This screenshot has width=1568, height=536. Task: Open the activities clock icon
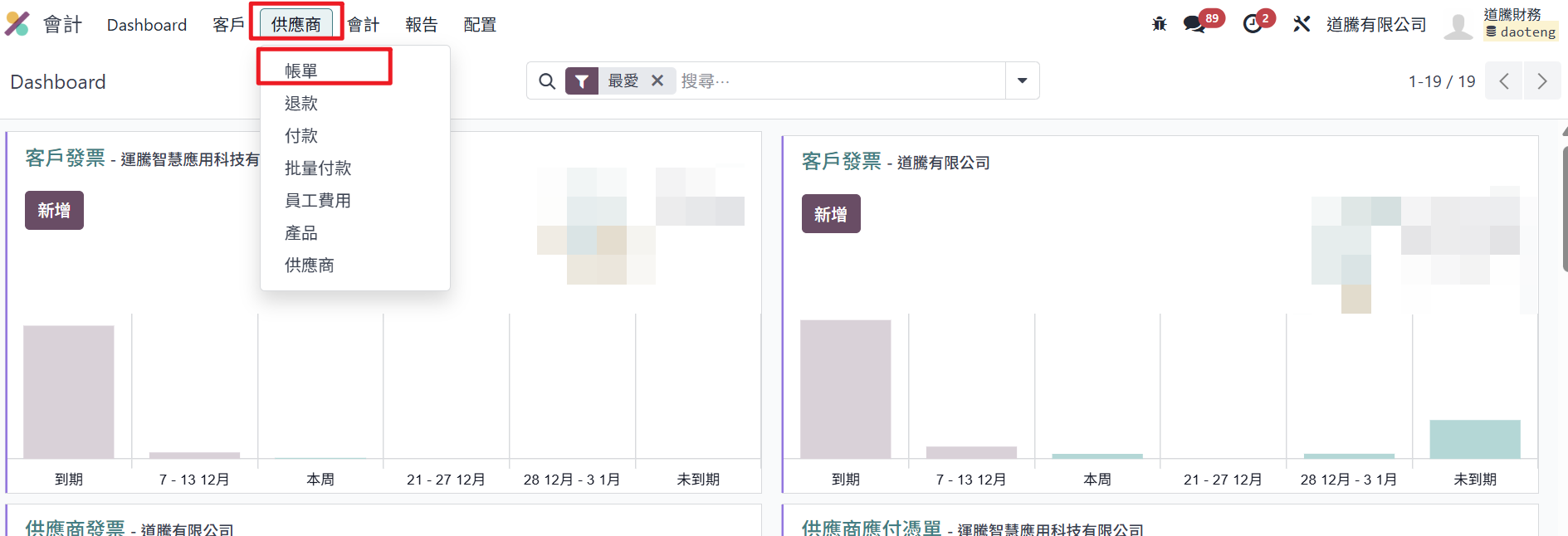click(x=1253, y=24)
